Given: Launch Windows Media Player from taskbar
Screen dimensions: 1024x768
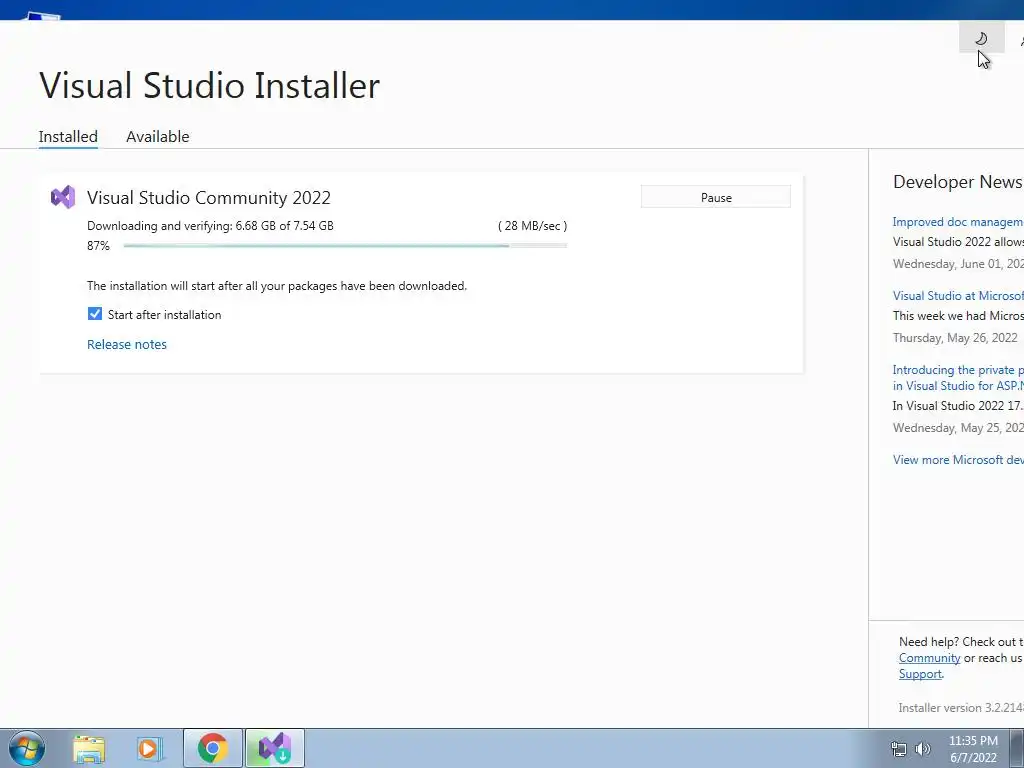Looking at the screenshot, I should [149, 748].
